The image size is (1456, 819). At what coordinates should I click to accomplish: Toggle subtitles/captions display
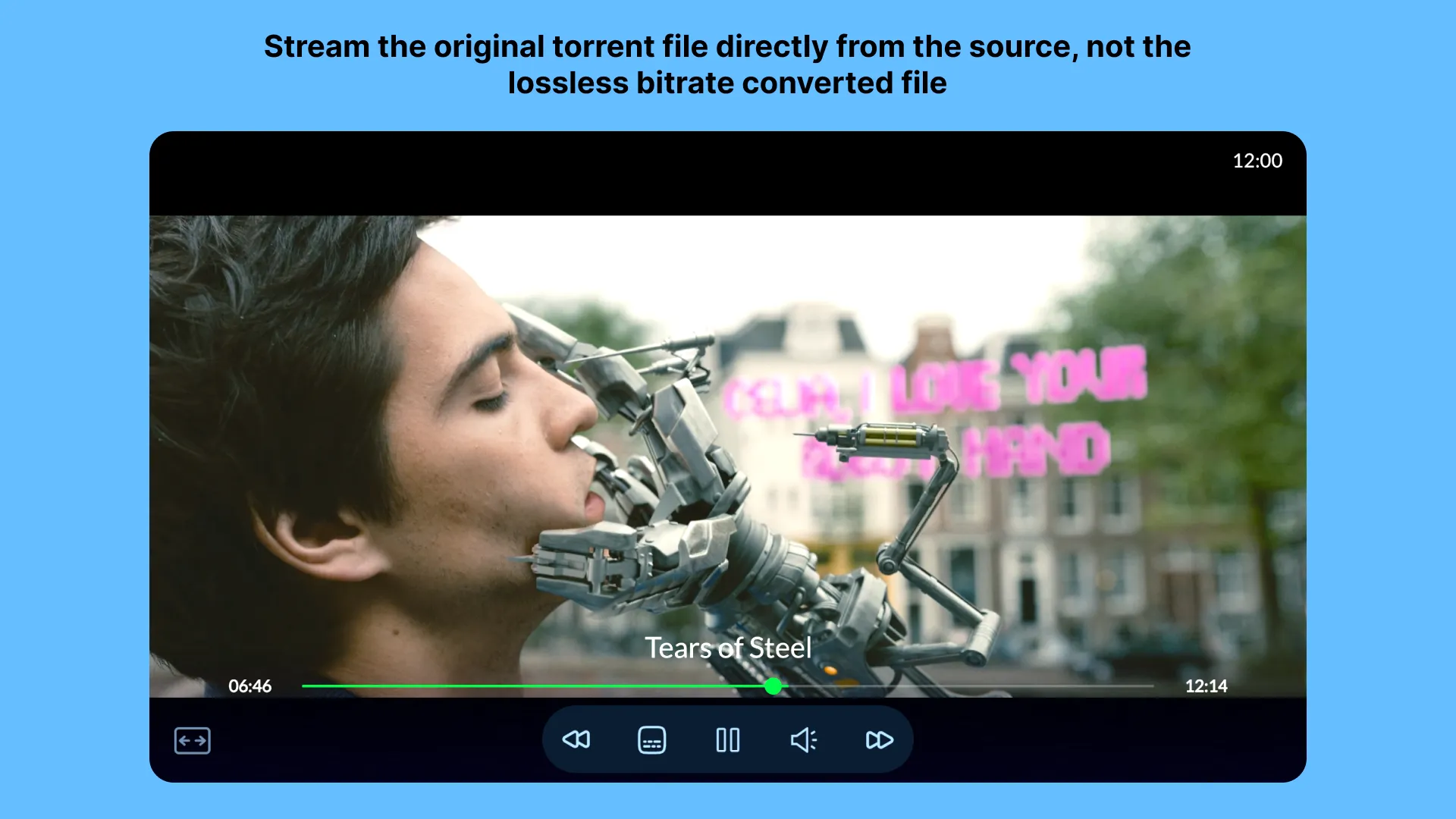[x=652, y=739]
